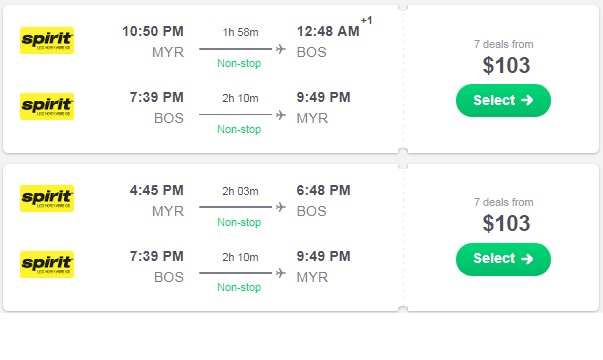Click Select button for 10:50 PM flight deal
Image resolution: width=603 pixels, height=360 pixels.
coord(503,100)
